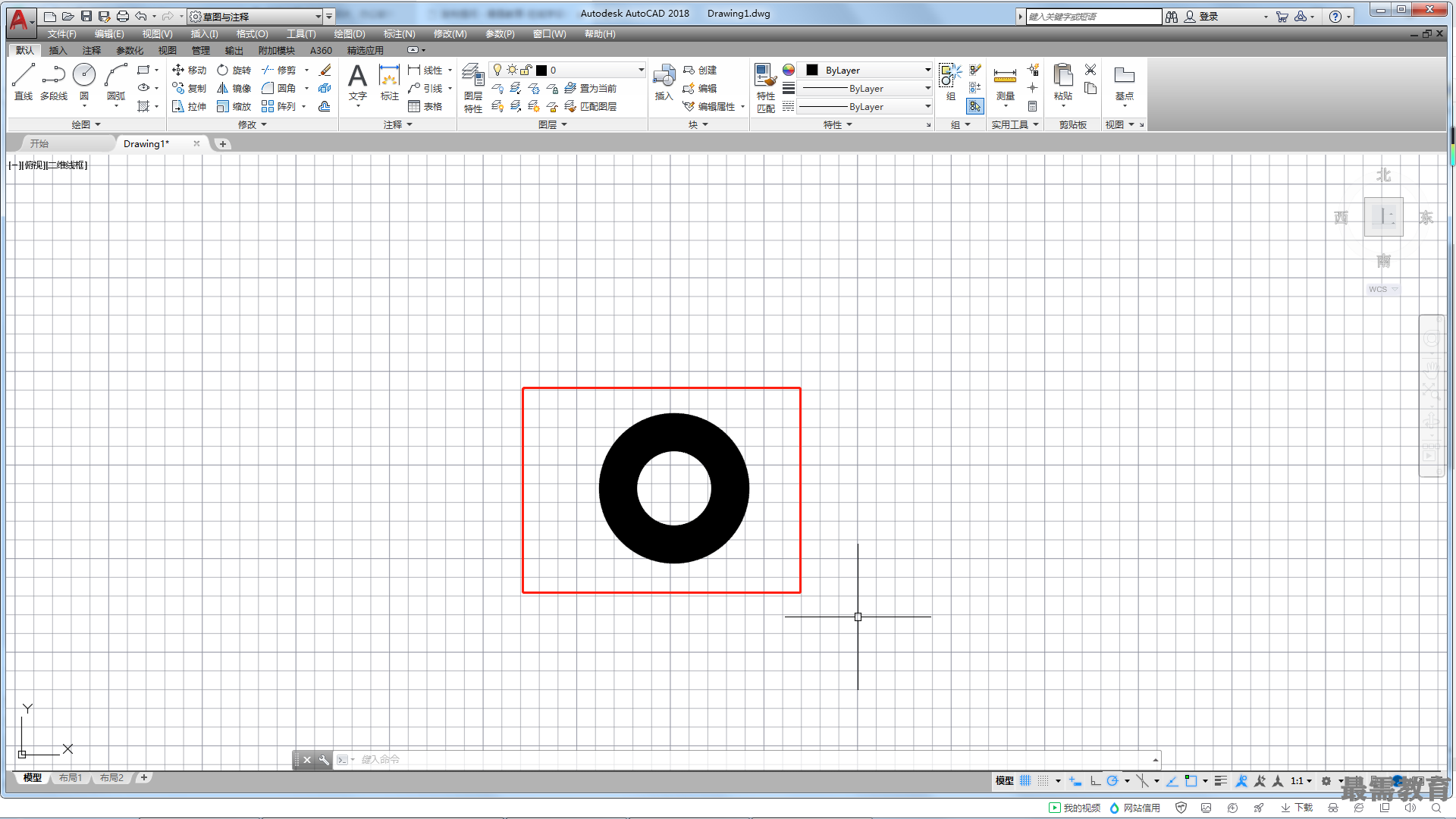The image size is (1456, 819).
Task: Select the Line (直线) tool
Action: pyautogui.click(x=24, y=81)
